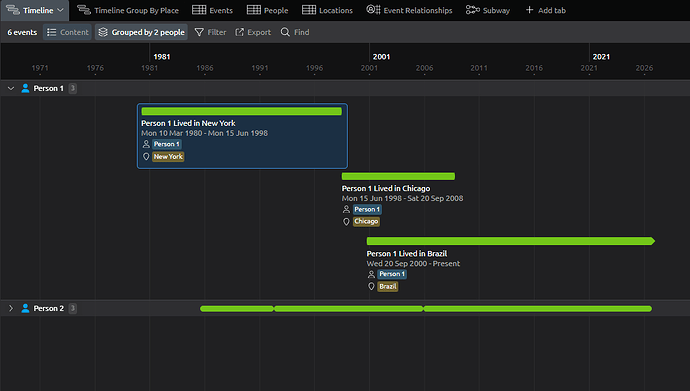The width and height of the screenshot is (690, 391).
Task: Click the Person 1 group avatar icon
Action: (x=25, y=88)
